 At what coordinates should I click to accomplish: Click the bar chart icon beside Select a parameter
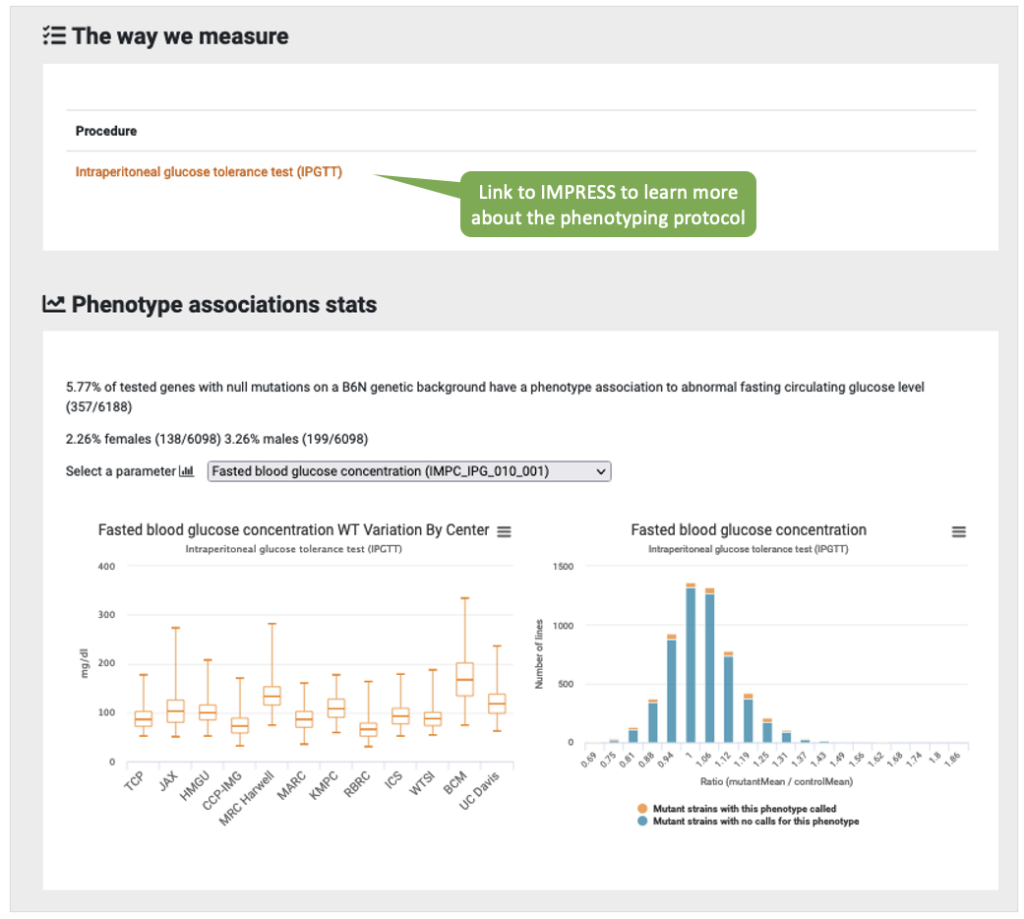[186, 472]
